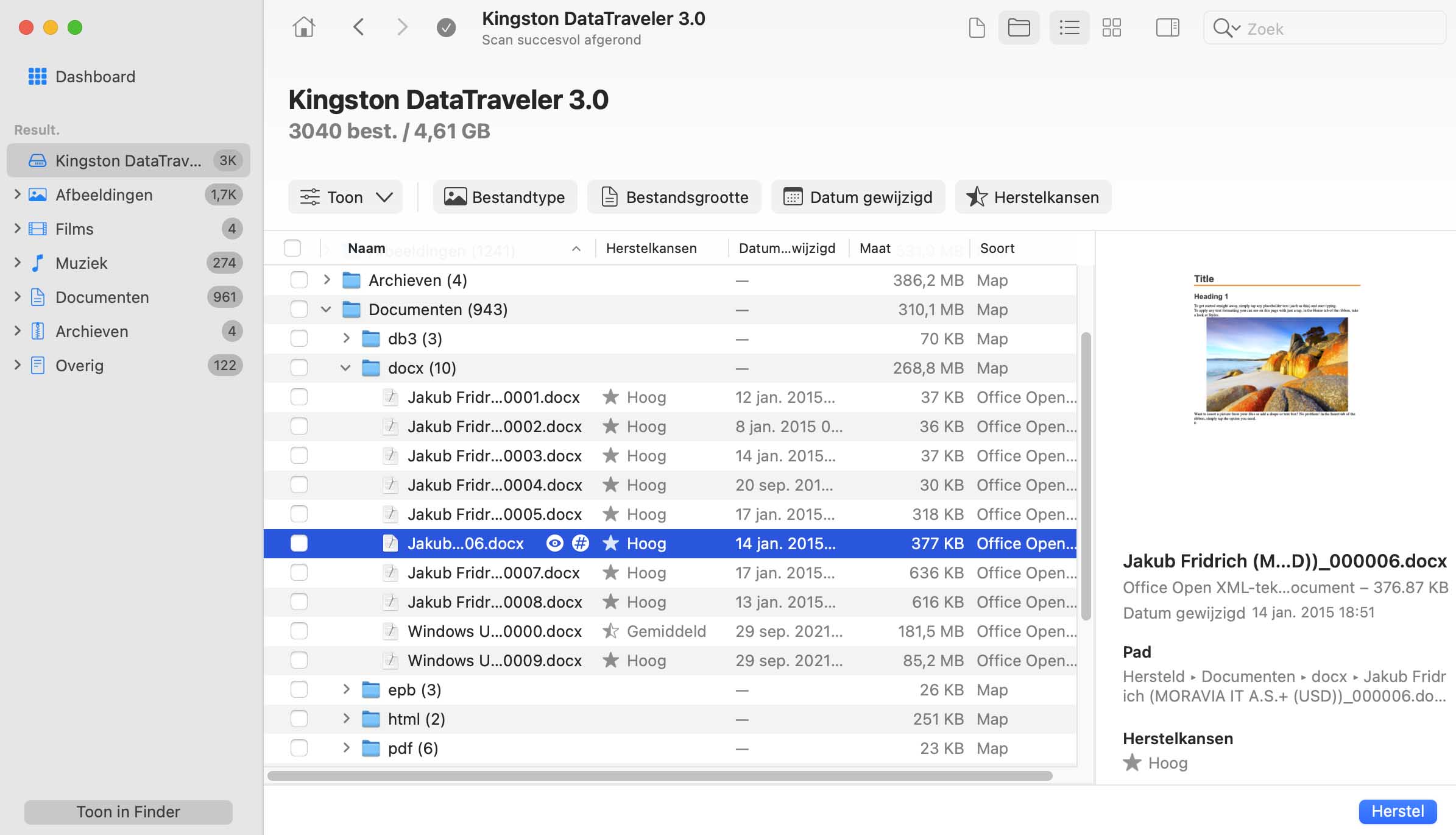1456x835 pixels.
Task: Click the scan completed checkmark icon
Action: pyautogui.click(x=446, y=27)
